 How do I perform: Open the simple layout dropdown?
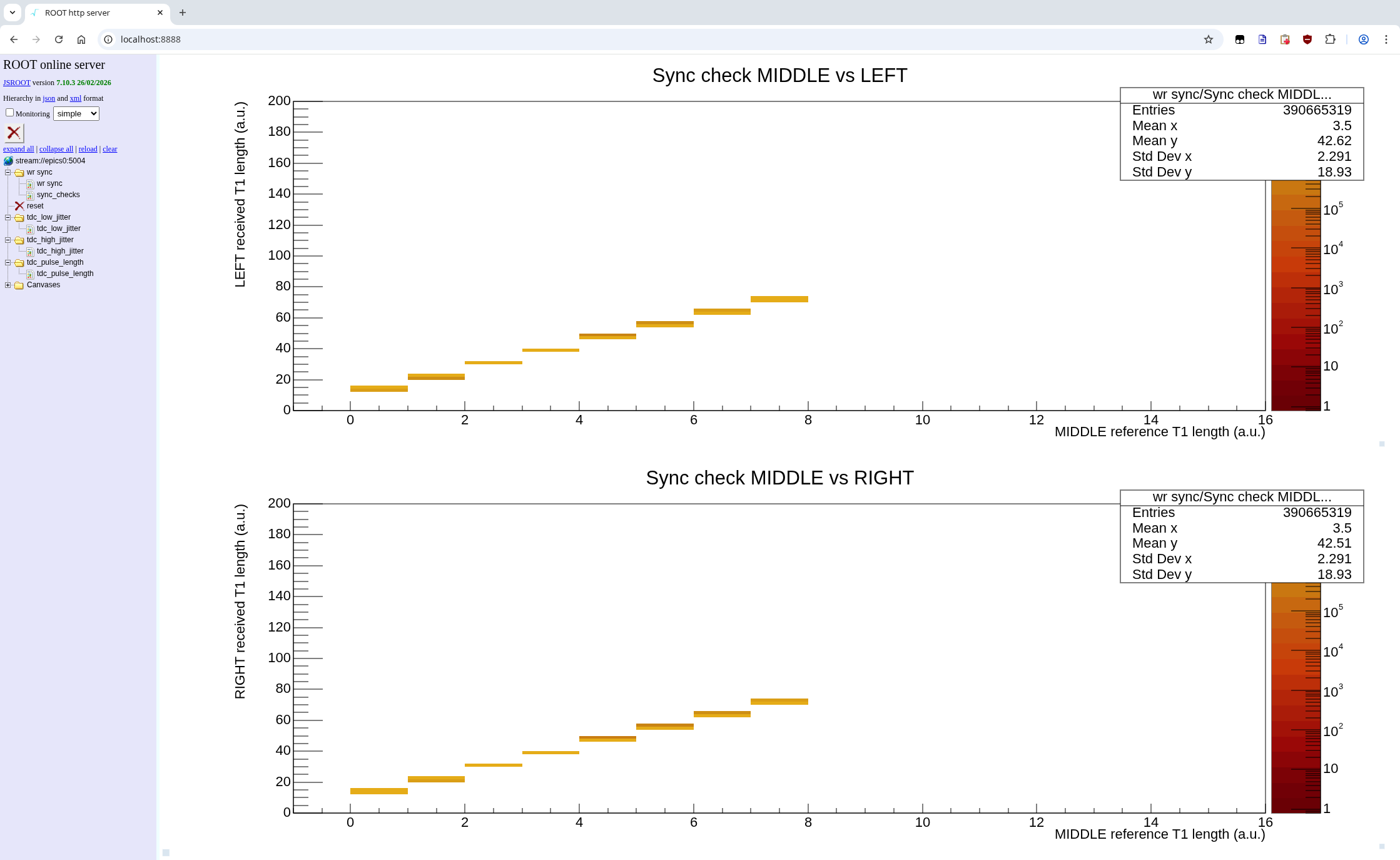coord(76,113)
